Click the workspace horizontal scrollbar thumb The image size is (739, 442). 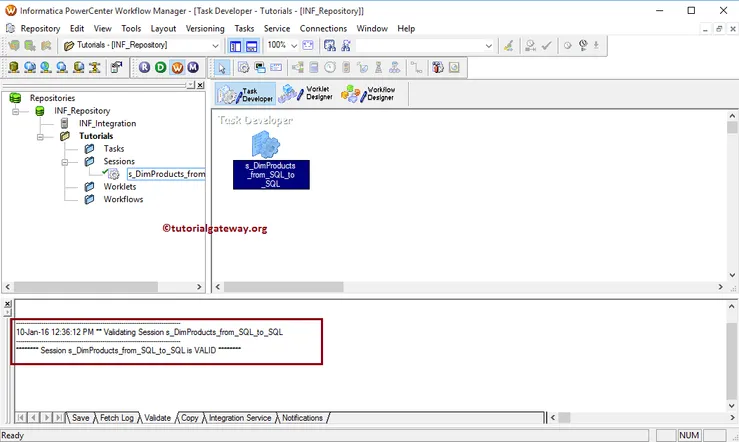tap(284, 286)
